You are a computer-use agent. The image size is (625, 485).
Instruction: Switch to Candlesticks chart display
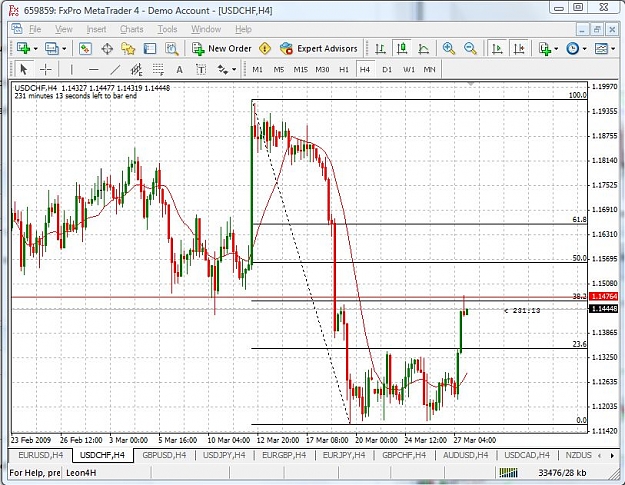tap(402, 49)
